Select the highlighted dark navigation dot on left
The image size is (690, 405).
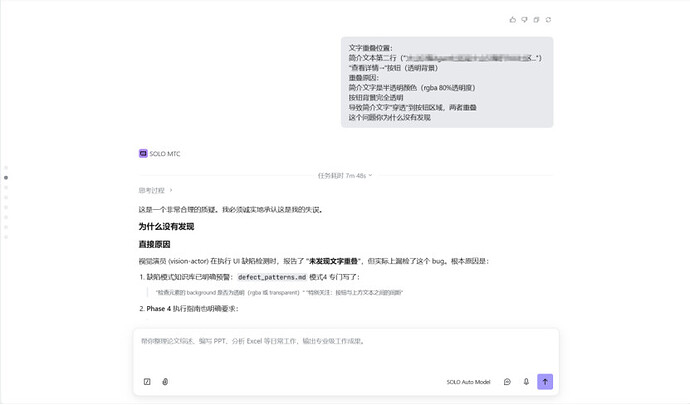pos(6,177)
